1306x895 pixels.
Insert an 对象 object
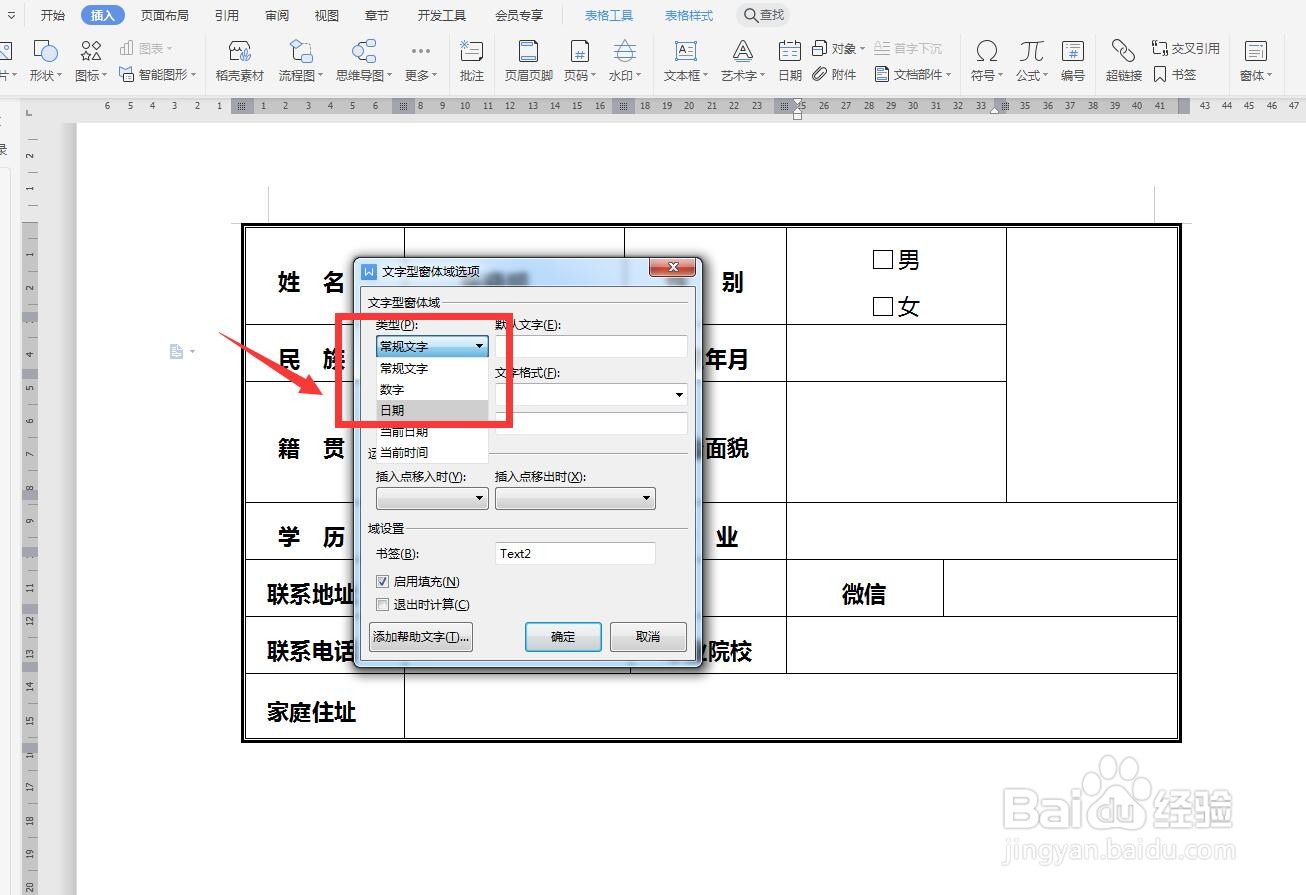coord(838,48)
